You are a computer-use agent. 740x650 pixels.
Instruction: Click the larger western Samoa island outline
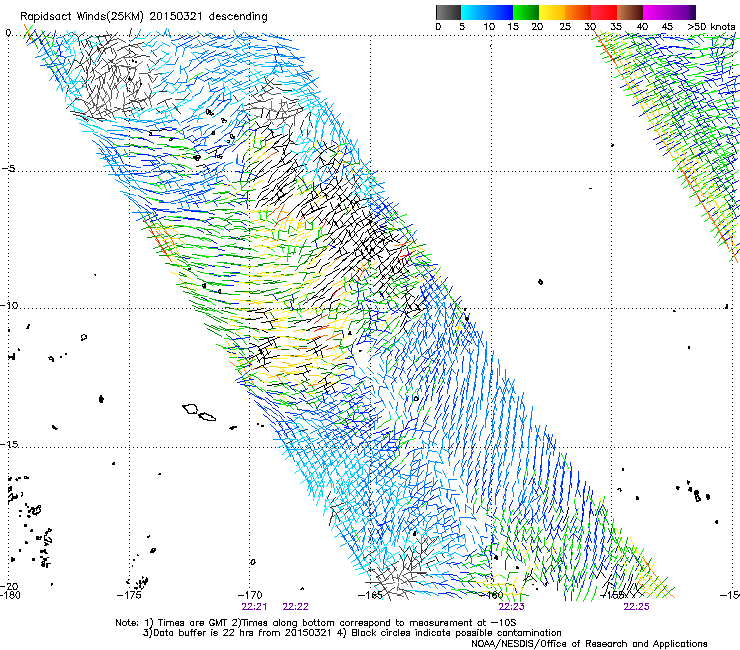point(190,409)
